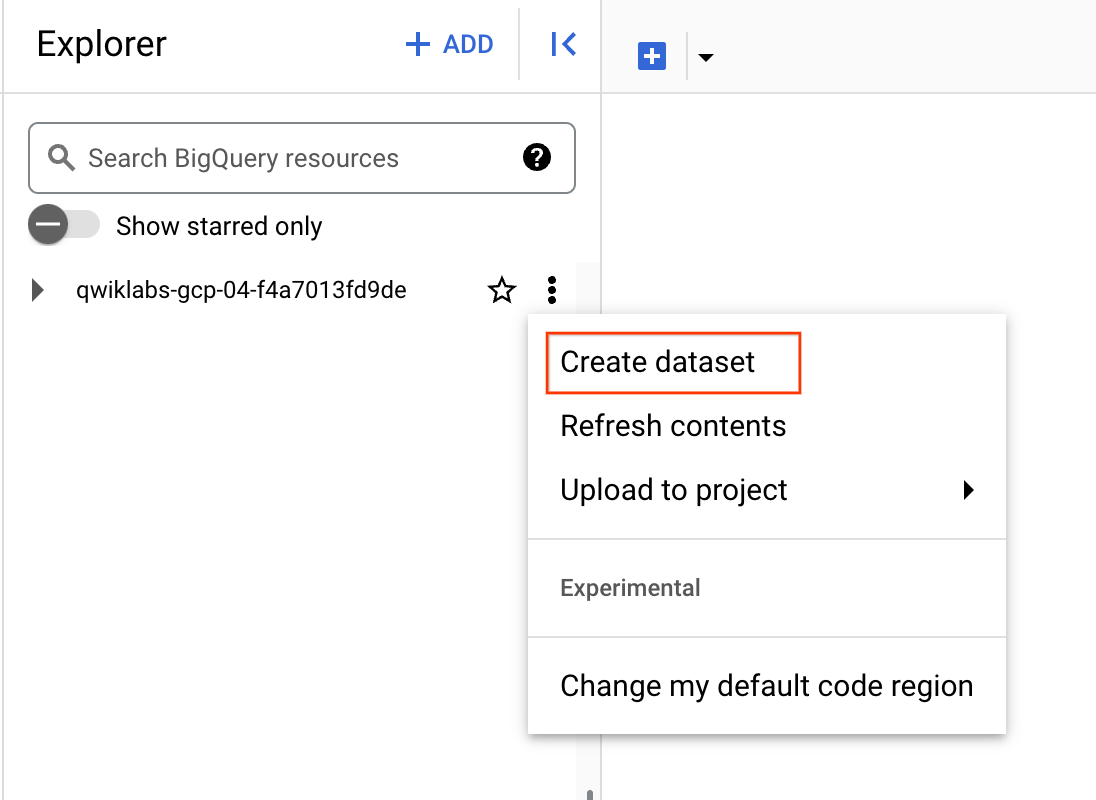Choose Change my default code region
This screenshot has height=800, width=1096.
(x=767, y=685)
